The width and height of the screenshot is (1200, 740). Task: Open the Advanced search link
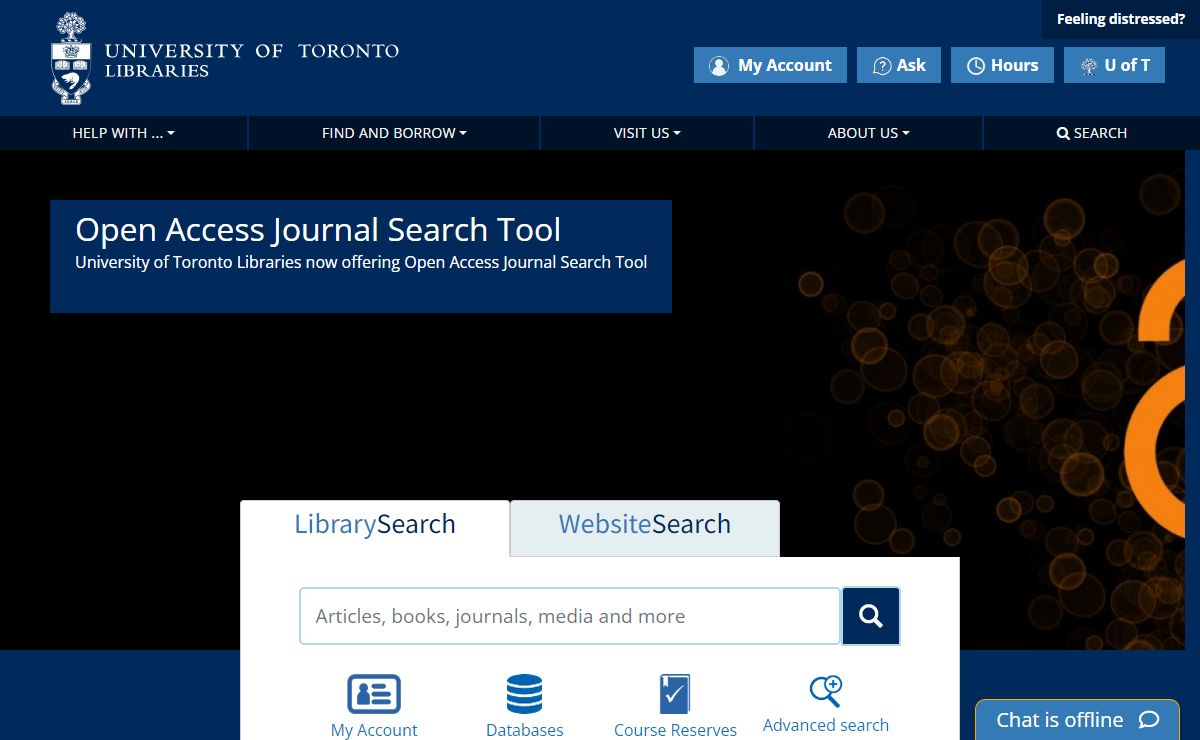click(826, 725)
